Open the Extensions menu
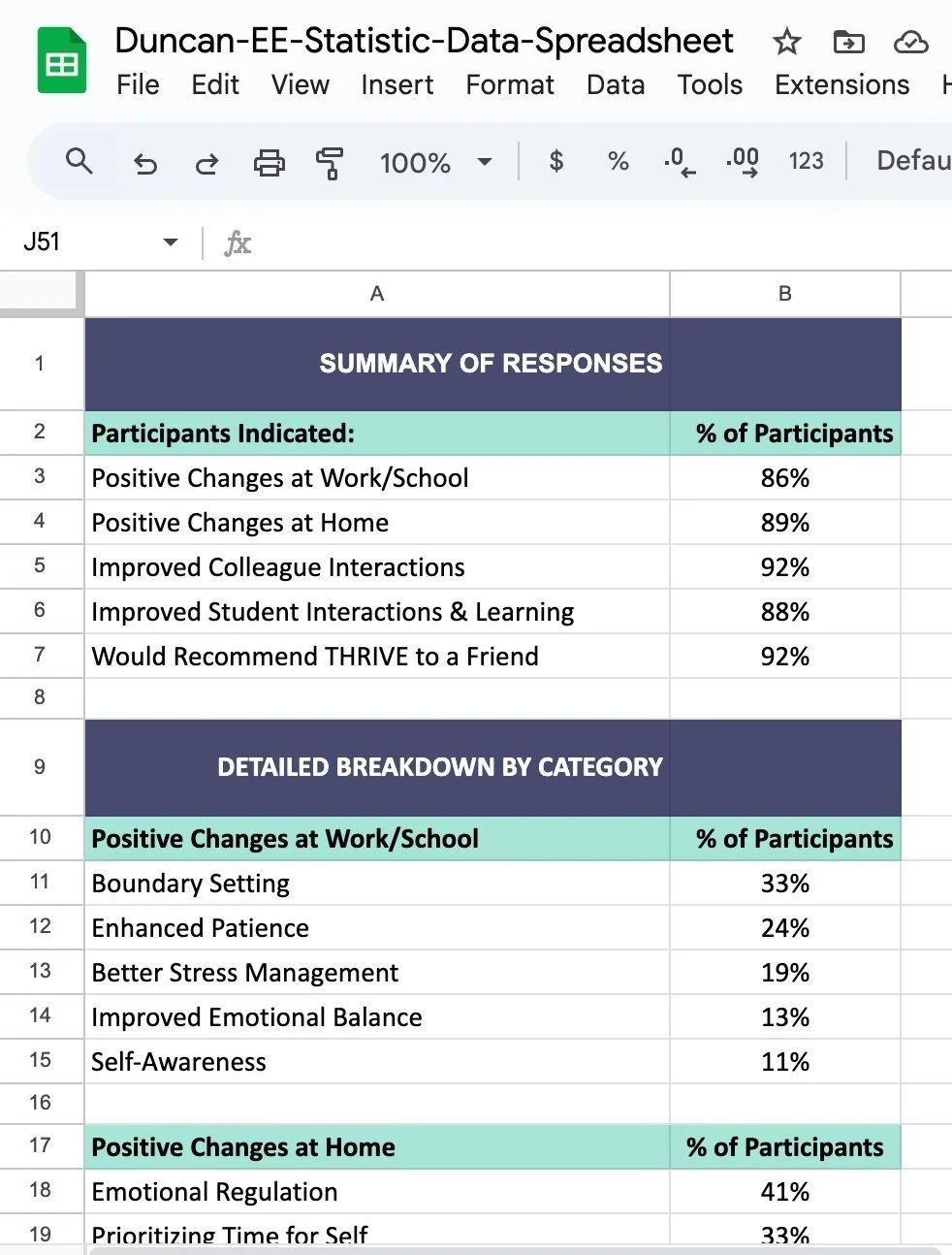Screen dimensions: 952x1255 pos(841,85)
